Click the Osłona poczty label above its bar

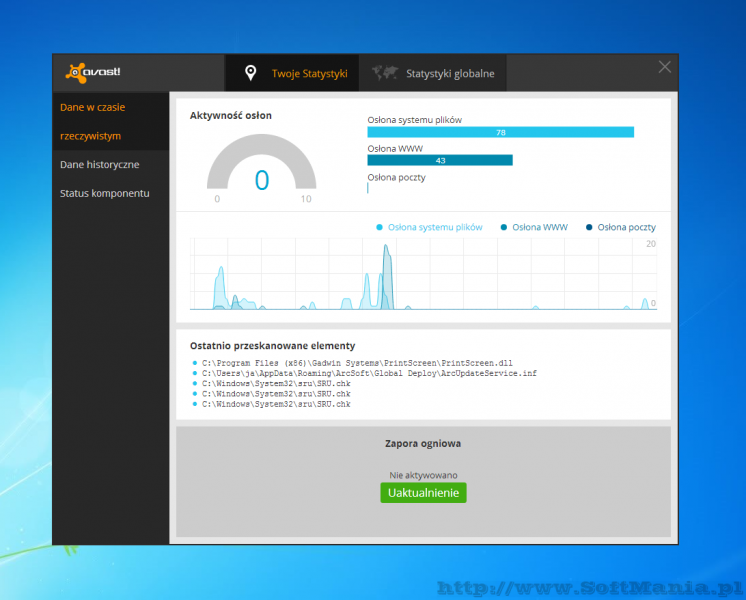[x=396, y=177]
